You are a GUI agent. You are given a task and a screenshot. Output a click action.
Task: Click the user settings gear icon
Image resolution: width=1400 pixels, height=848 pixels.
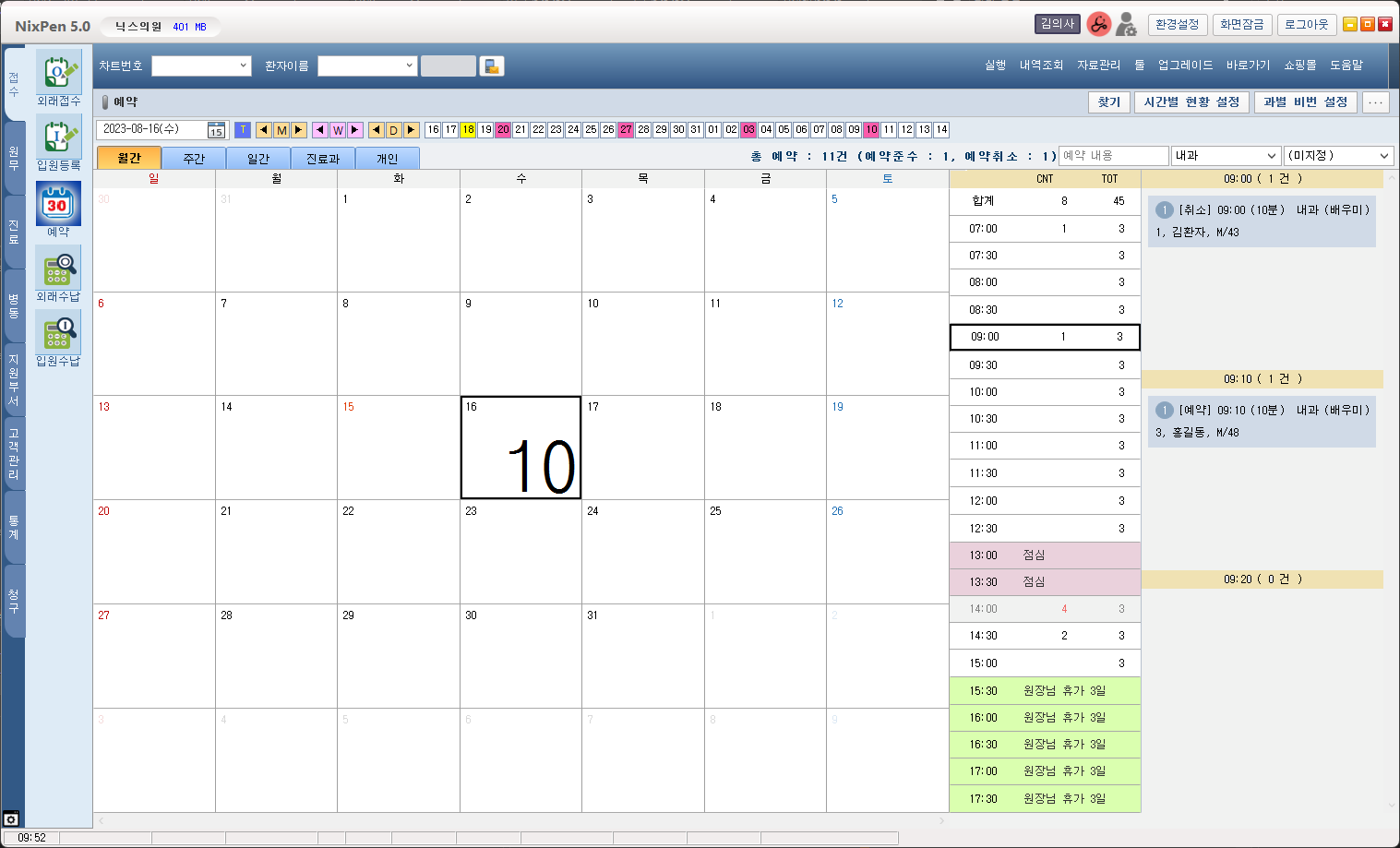pyautogui.click(x=1126, y=25)
